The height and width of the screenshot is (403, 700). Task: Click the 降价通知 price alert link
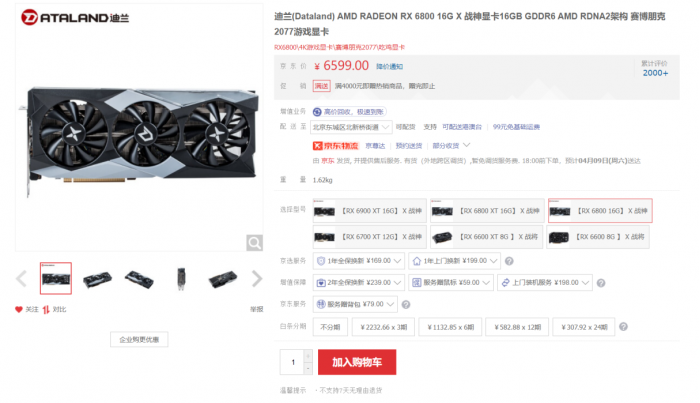pos(389,66)
